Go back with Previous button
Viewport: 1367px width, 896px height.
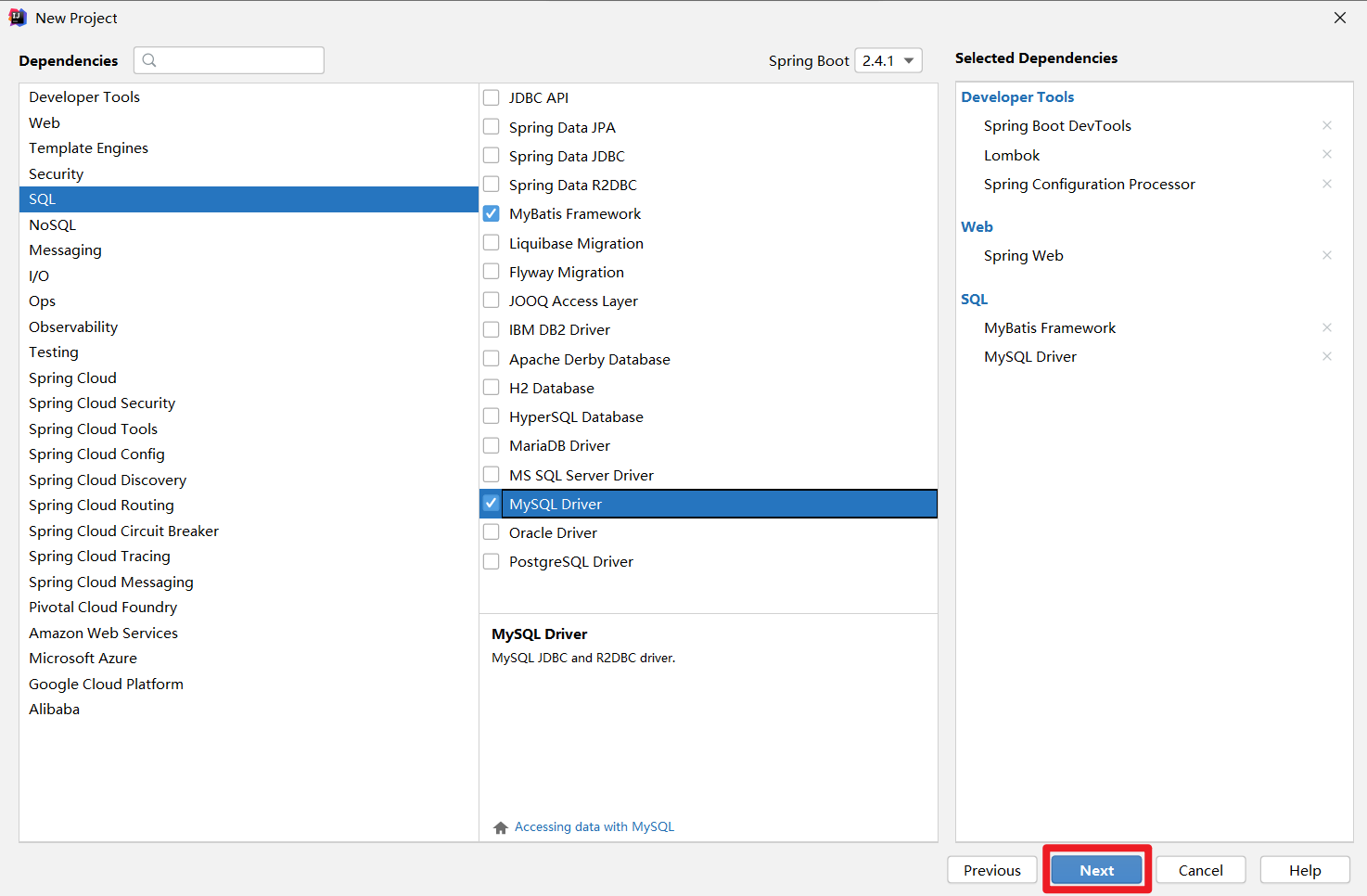click(992, 870)
